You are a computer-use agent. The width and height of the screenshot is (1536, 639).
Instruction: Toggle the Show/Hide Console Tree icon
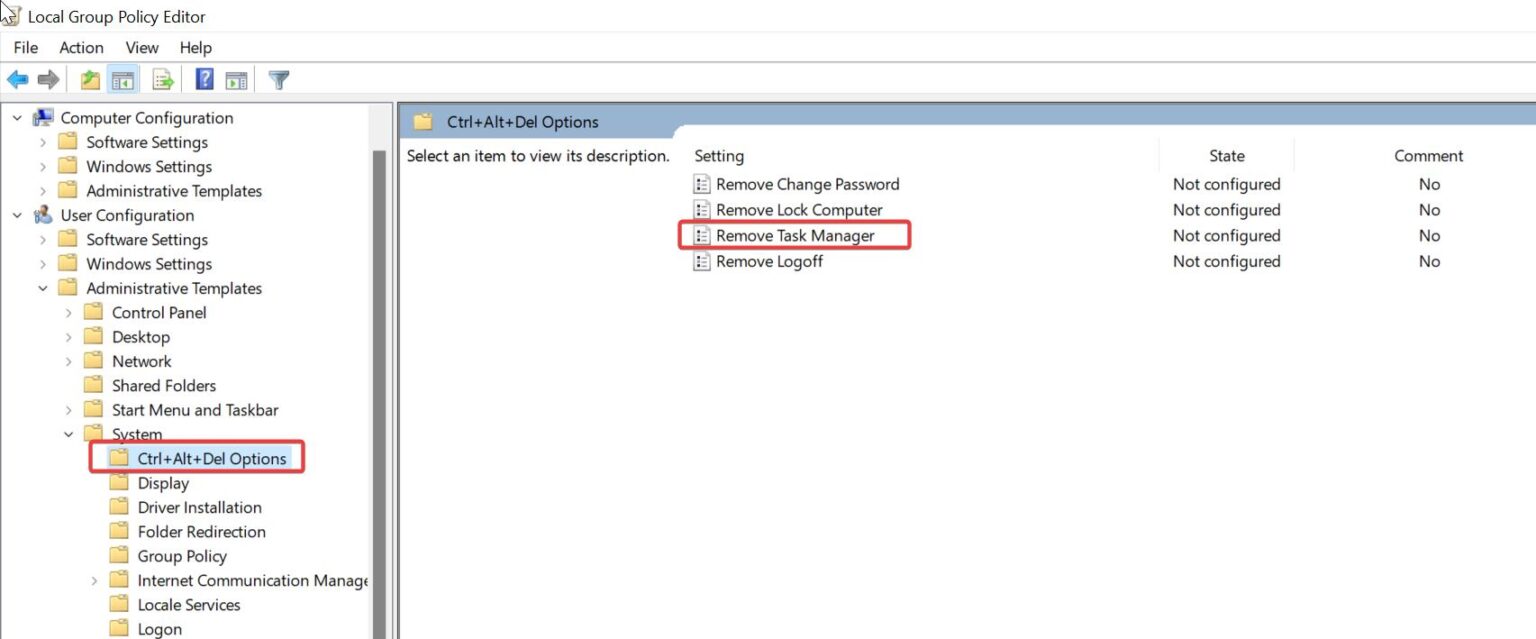point(121,79)
